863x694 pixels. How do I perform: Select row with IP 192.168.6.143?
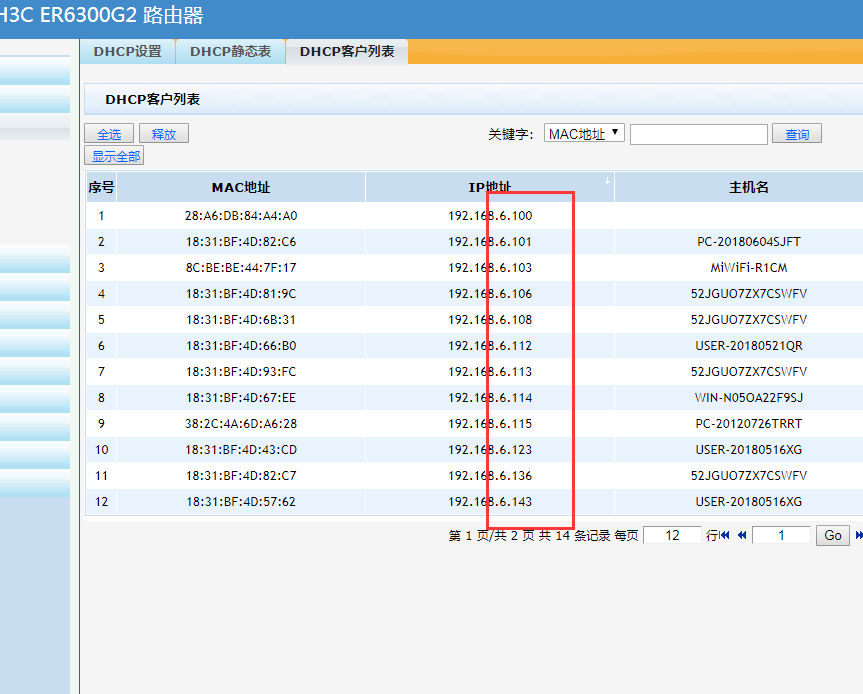point(490,502)
